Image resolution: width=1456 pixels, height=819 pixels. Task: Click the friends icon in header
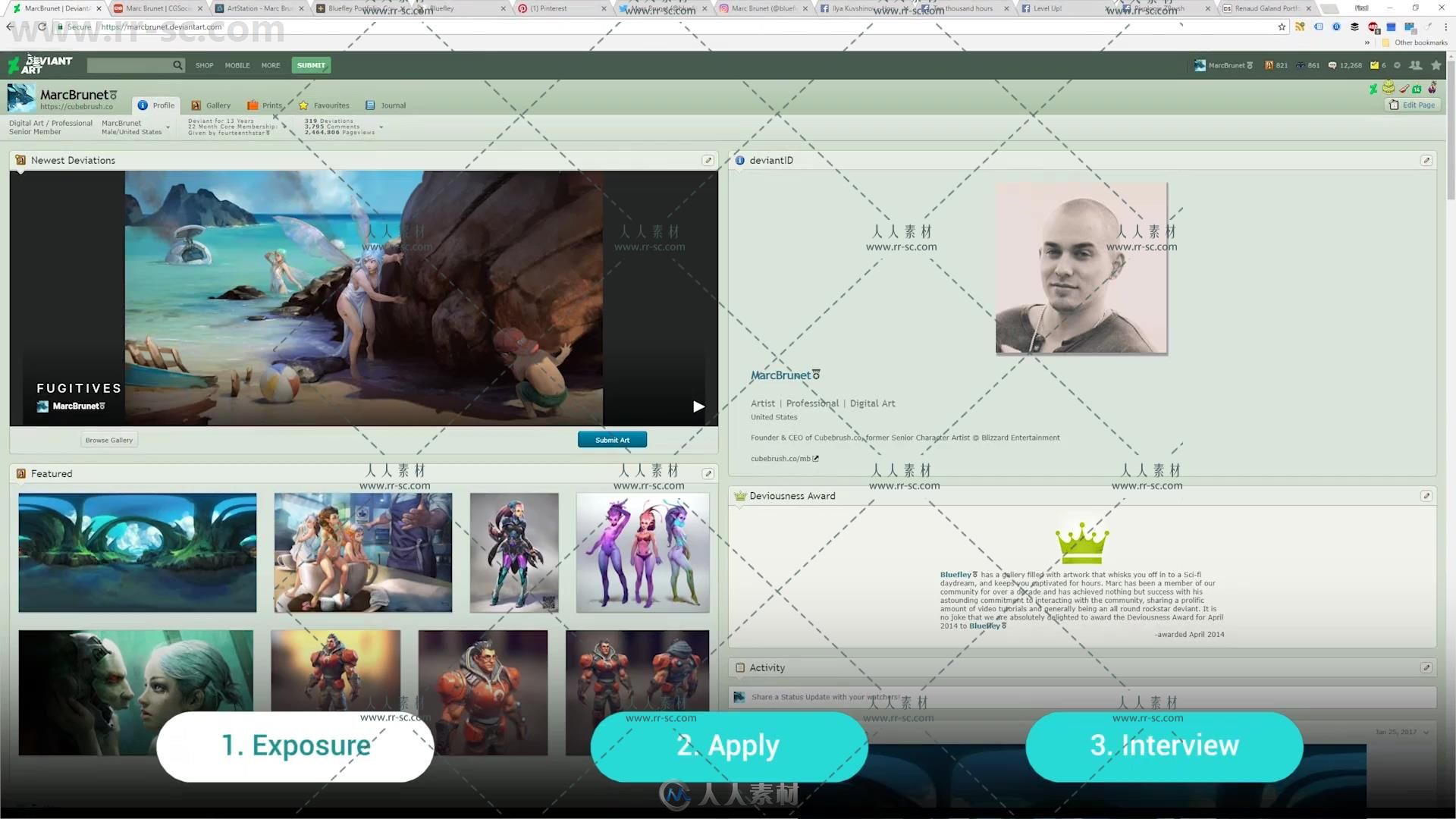pos(1415,65)
